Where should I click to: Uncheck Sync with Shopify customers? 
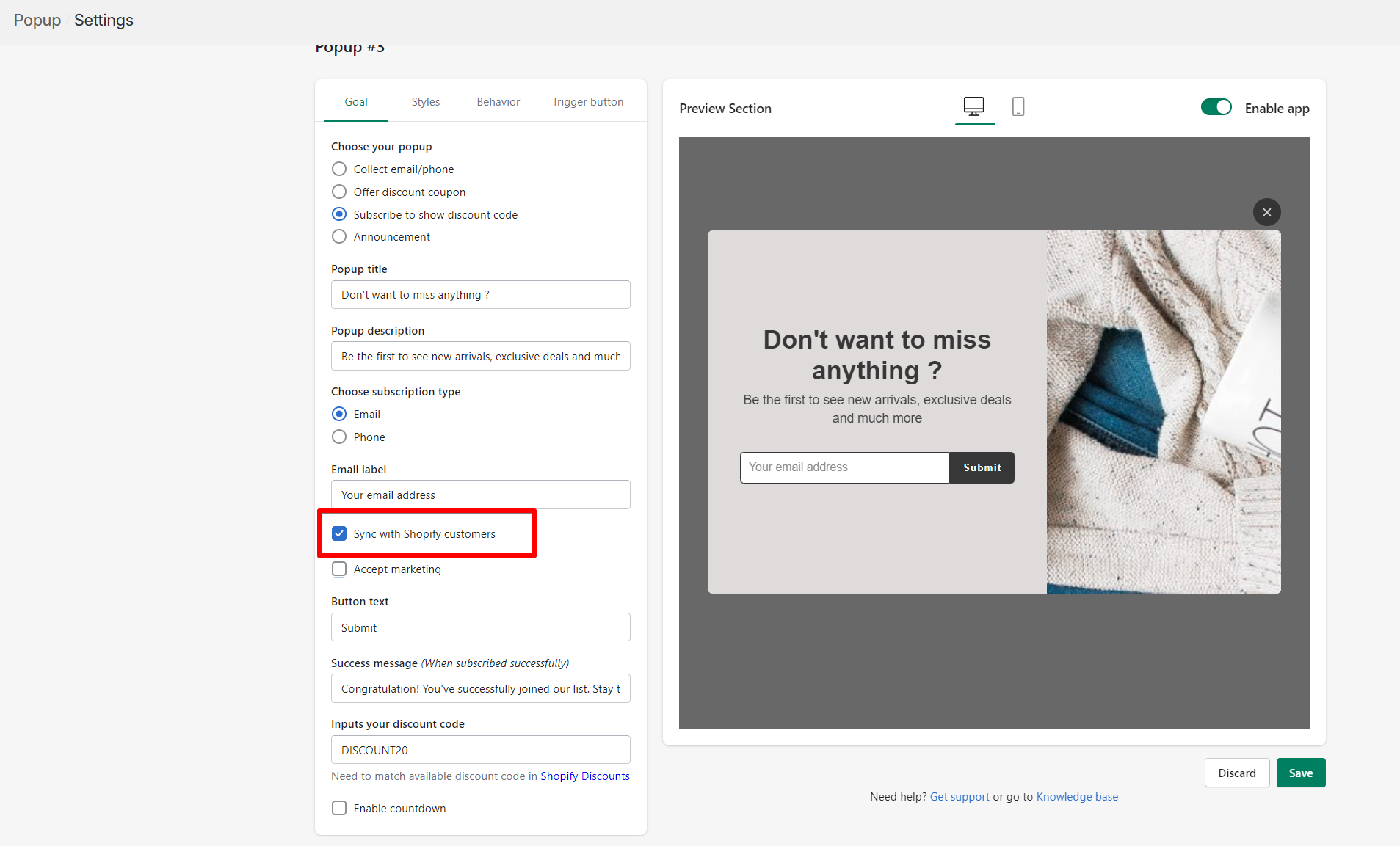pyautogui.click(x=339, y=533)
